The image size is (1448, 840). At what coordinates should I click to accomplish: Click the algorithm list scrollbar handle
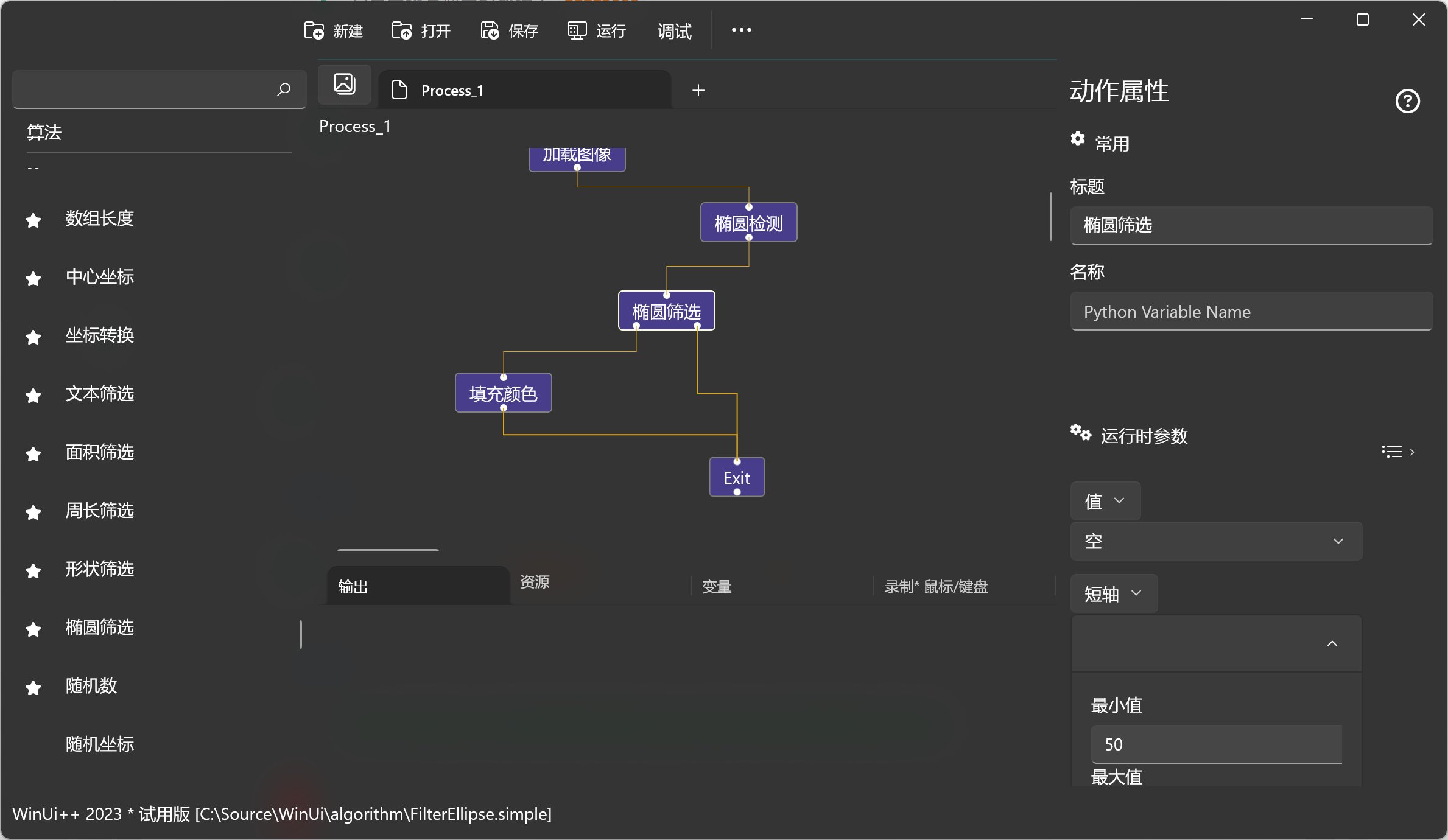pos(301,634)
